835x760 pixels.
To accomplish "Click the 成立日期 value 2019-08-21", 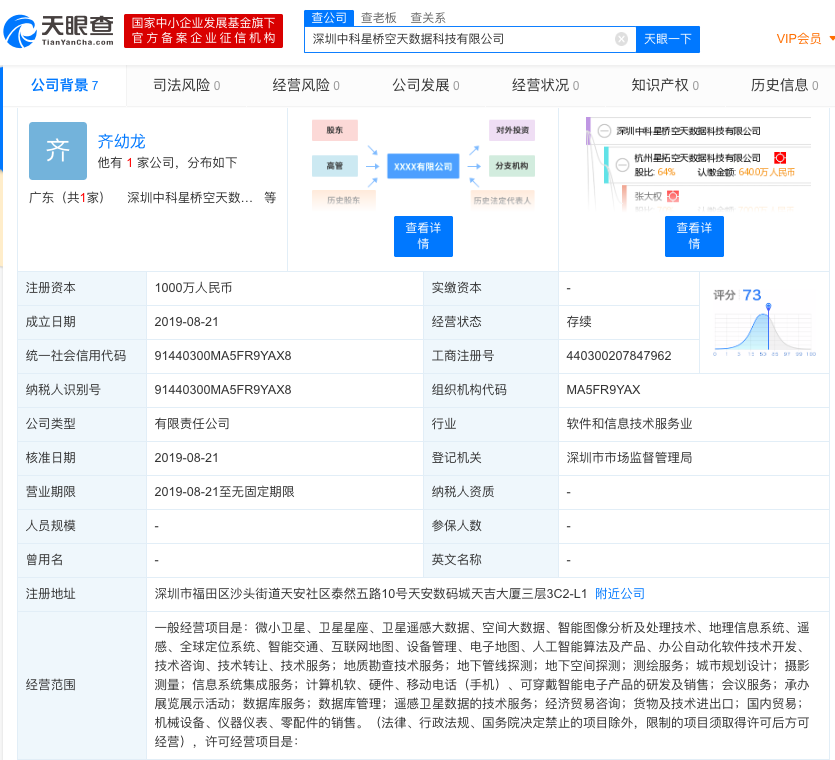I will tap(186, 322).
